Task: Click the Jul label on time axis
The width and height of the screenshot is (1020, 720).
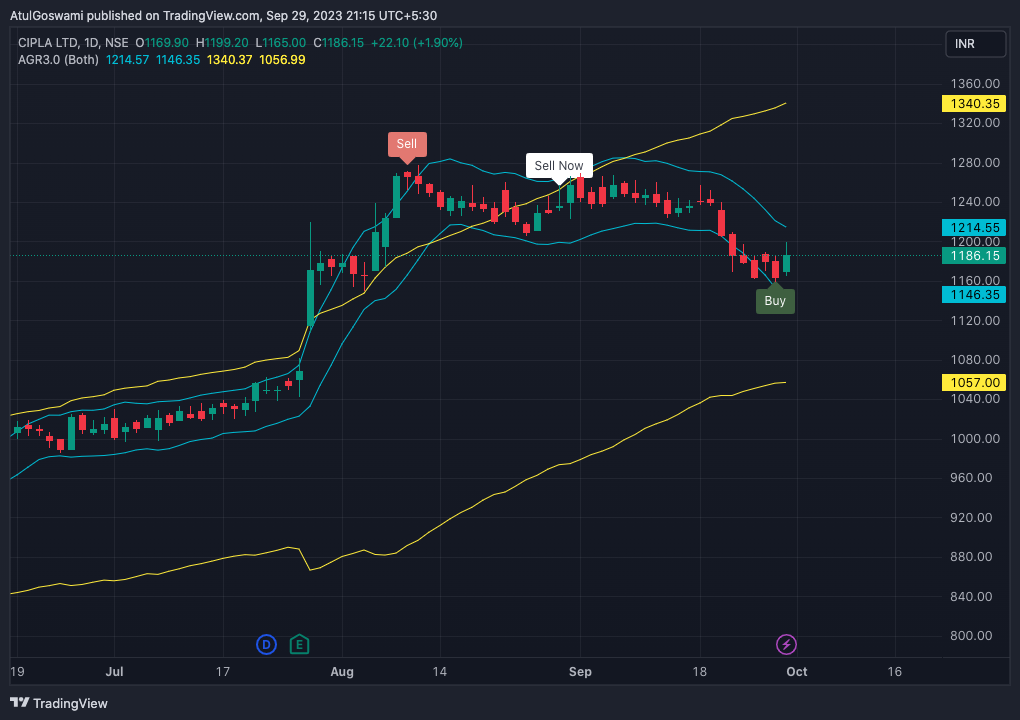Action: [x=114, y=672]
